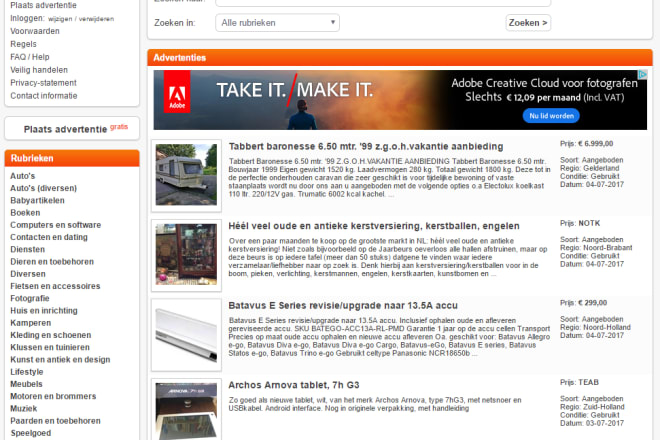Open Batavus E Series revisie/upgrade title
The width and height of the screenshot is (660, 440).
[343, 306]
